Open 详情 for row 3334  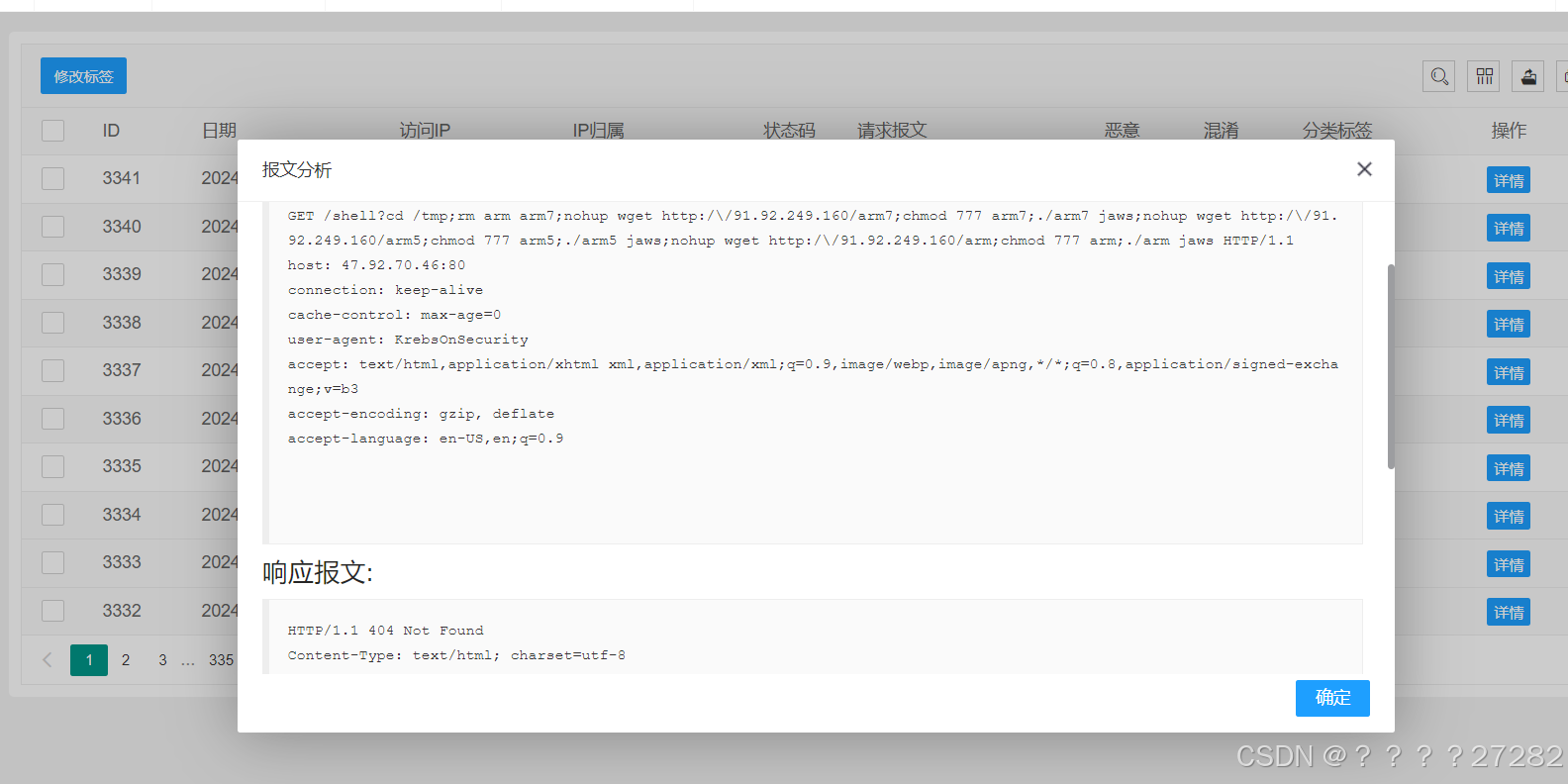[1509, 516]
